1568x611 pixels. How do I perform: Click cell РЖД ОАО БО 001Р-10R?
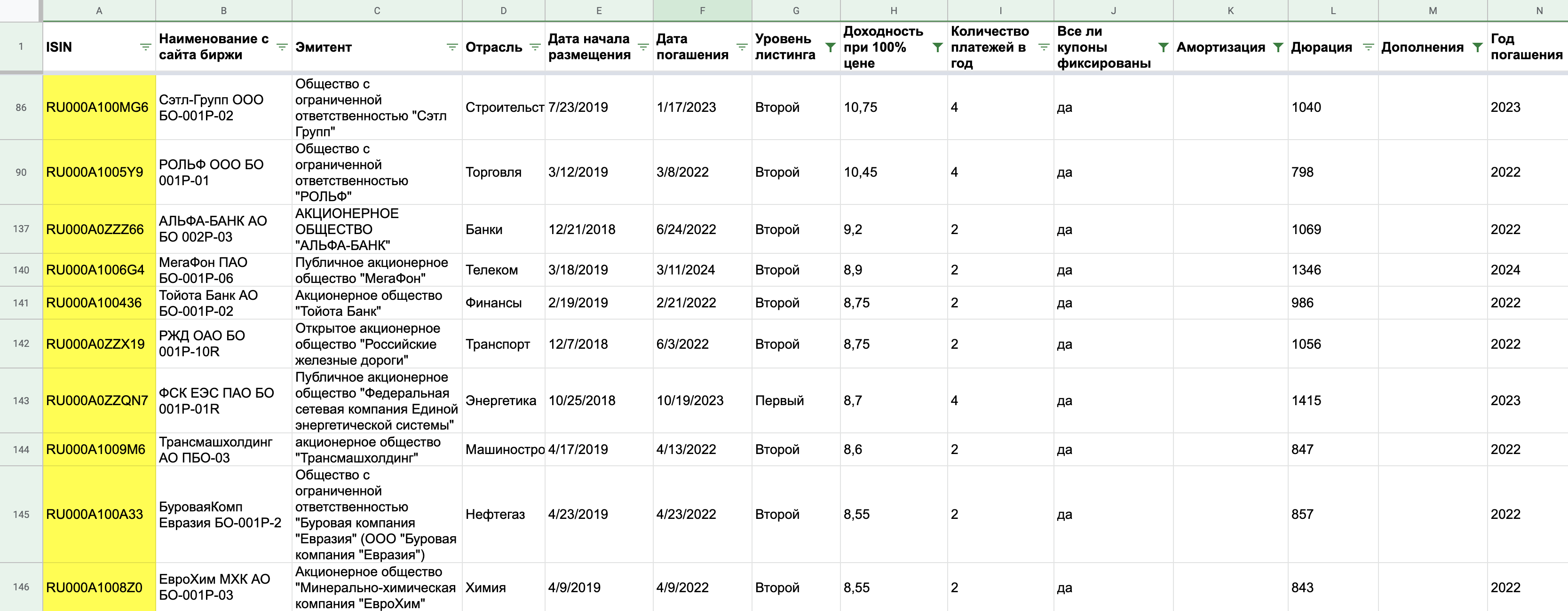[x=223, y=344]
